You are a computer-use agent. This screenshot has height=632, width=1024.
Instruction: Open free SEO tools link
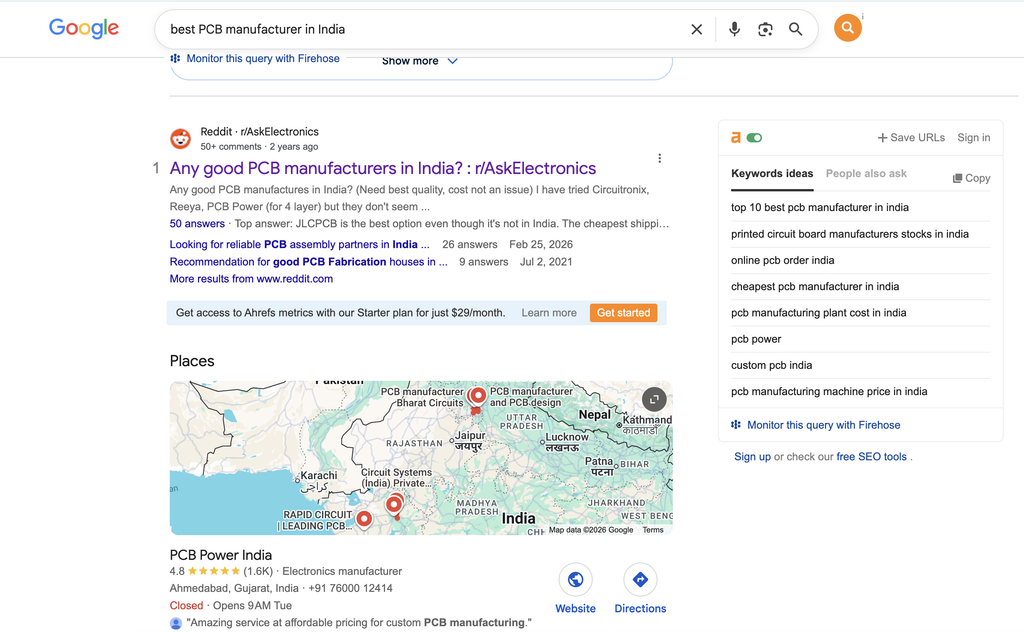click(x=872, y=457)
